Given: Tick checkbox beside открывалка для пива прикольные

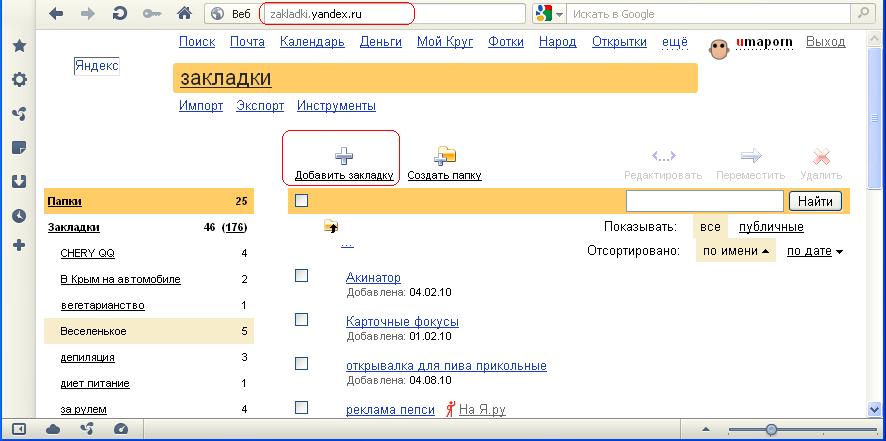Looking at the screenshot, I should click(x=302, y=364).
